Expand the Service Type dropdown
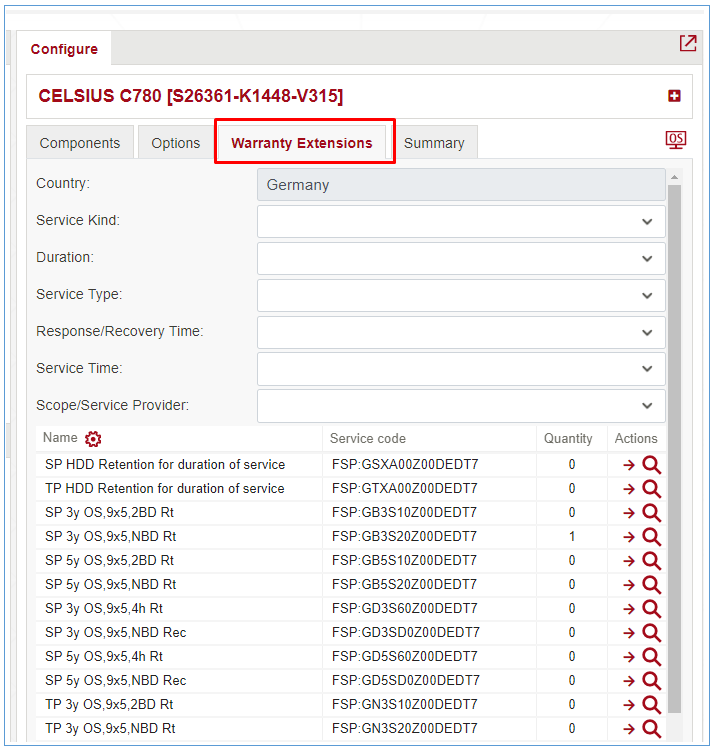This screenshot has height=751, width=714. tap(461, 295)
